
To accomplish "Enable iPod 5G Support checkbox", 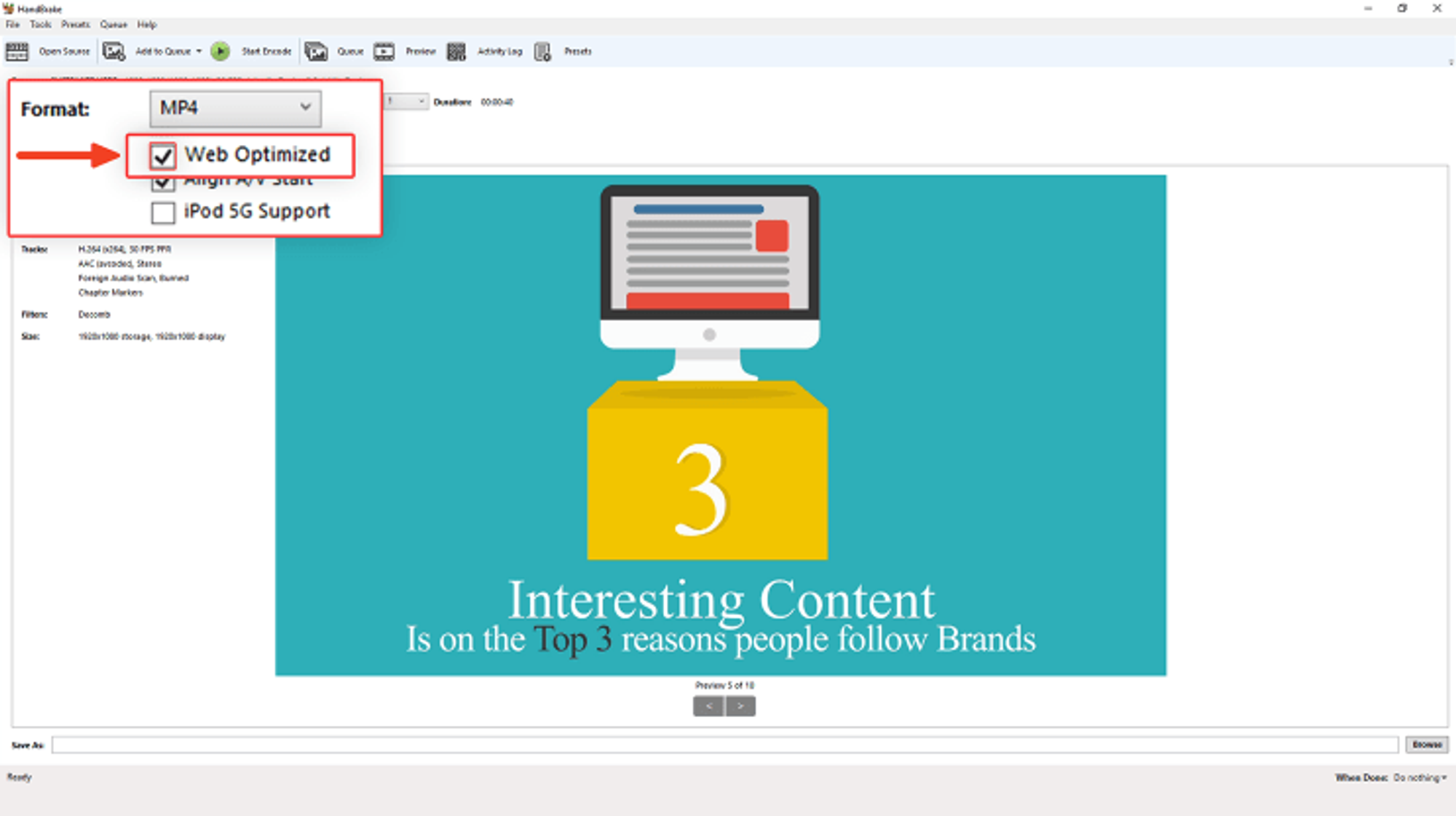I will click(x=163, y=213).
